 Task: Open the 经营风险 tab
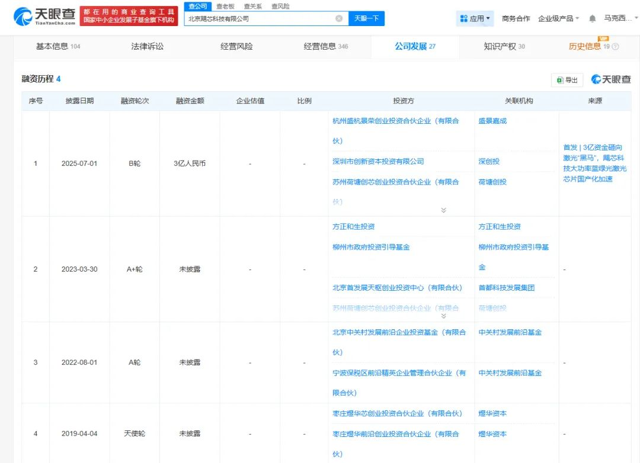236,47
